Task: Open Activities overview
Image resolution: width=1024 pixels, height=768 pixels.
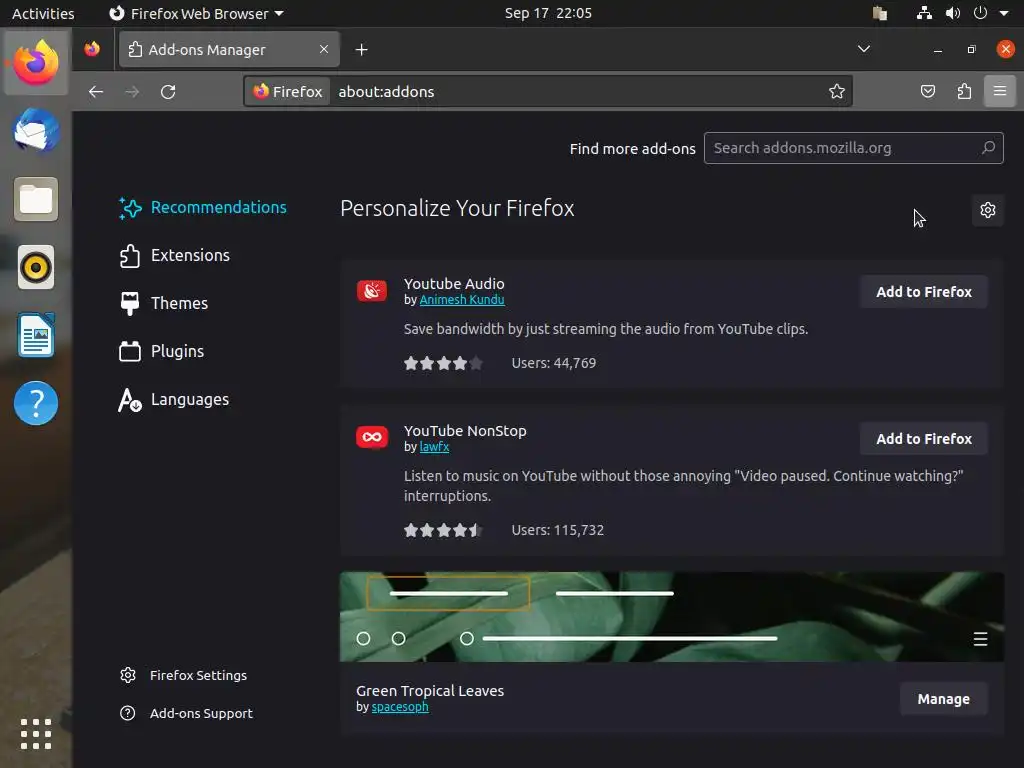Action: pyautogui.click(x=43, y=13)
